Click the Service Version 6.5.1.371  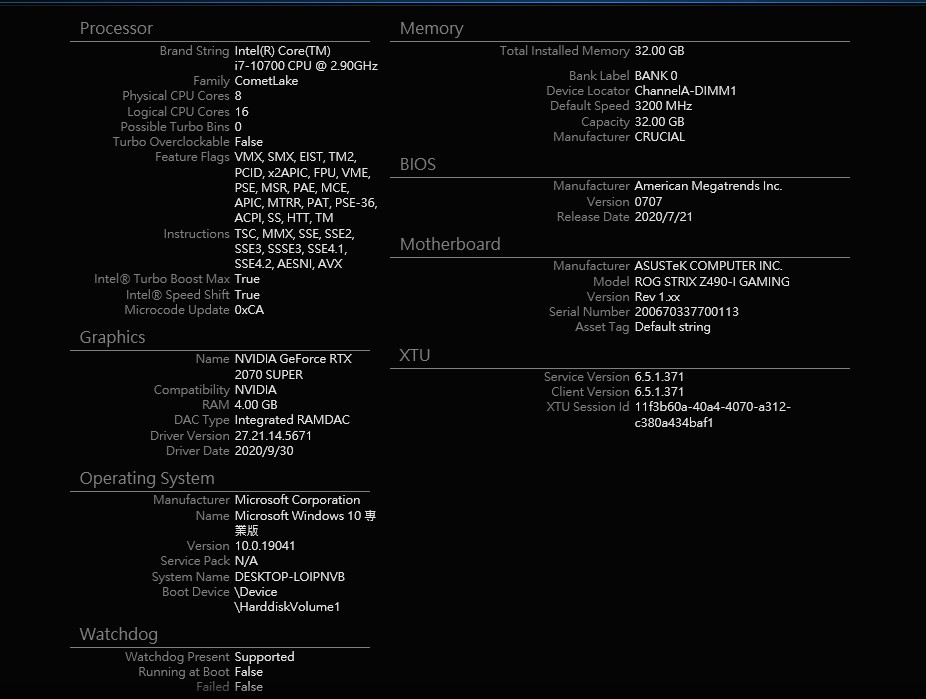659,377
